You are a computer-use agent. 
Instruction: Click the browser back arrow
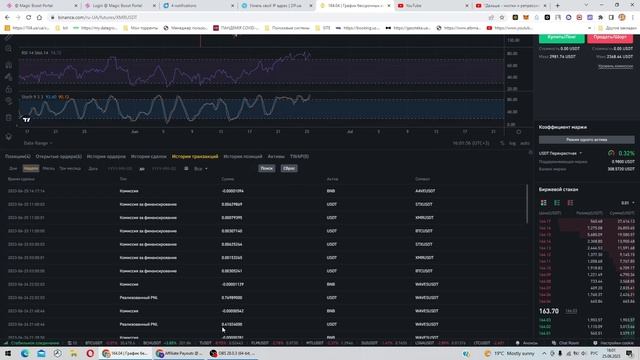(x=7, y=18)
